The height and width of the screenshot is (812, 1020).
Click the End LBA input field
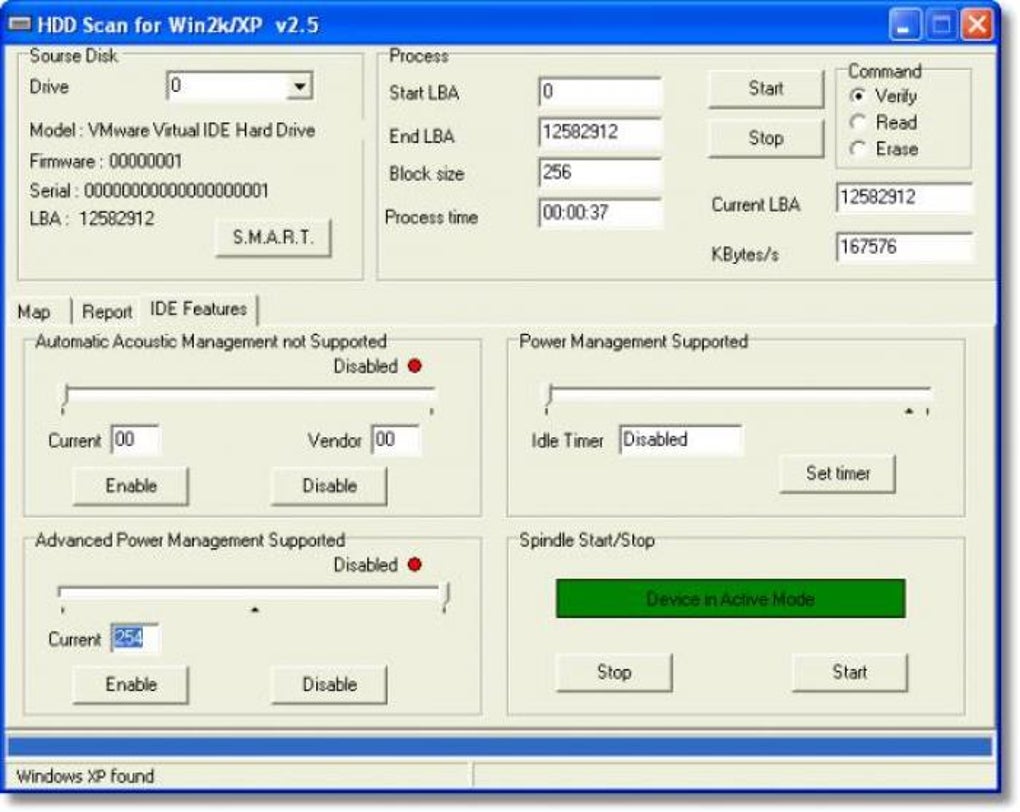click(600, 132)
